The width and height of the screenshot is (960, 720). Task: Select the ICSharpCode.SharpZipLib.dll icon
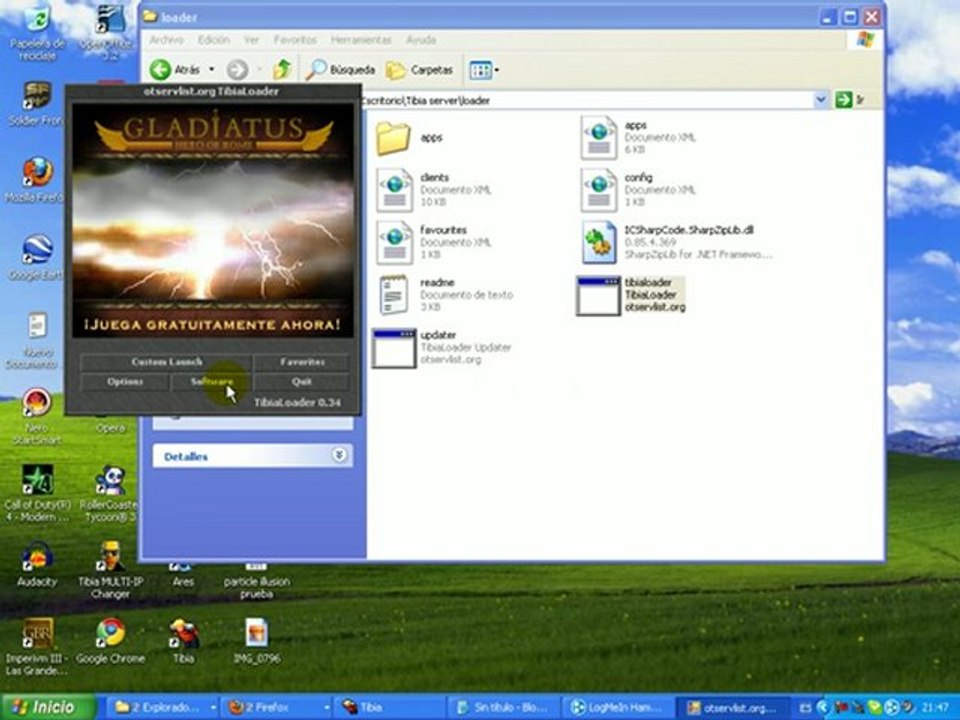(599, 242)
